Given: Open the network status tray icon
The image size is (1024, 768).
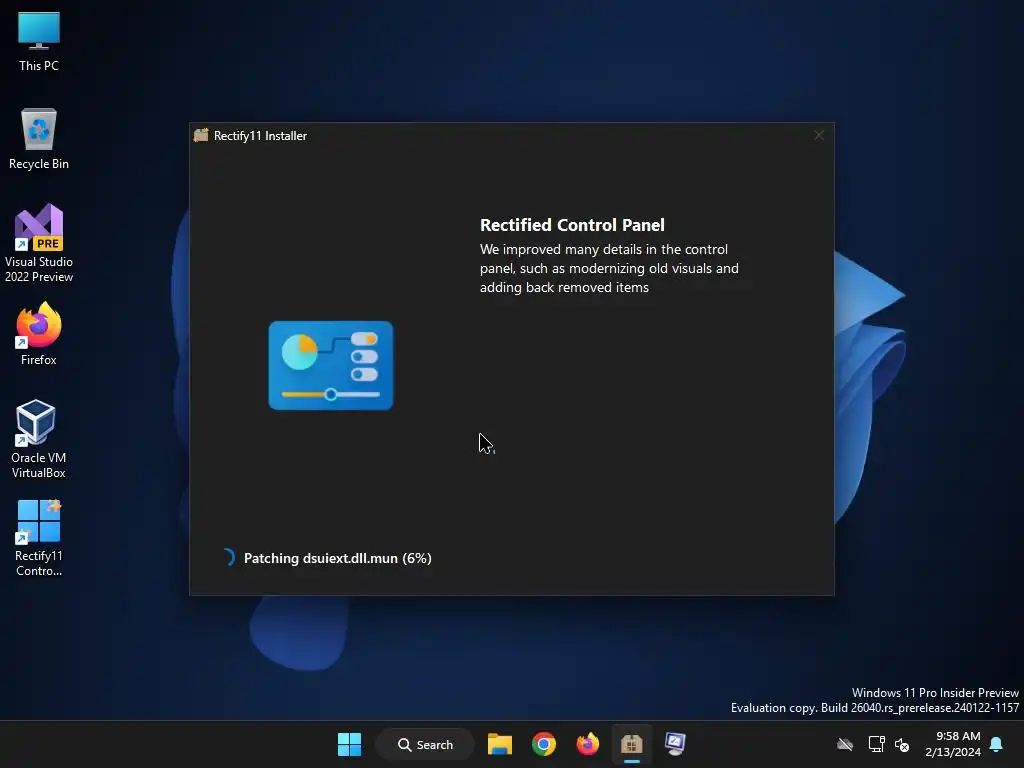Looking at the screenshot, I should coord(876,744).
